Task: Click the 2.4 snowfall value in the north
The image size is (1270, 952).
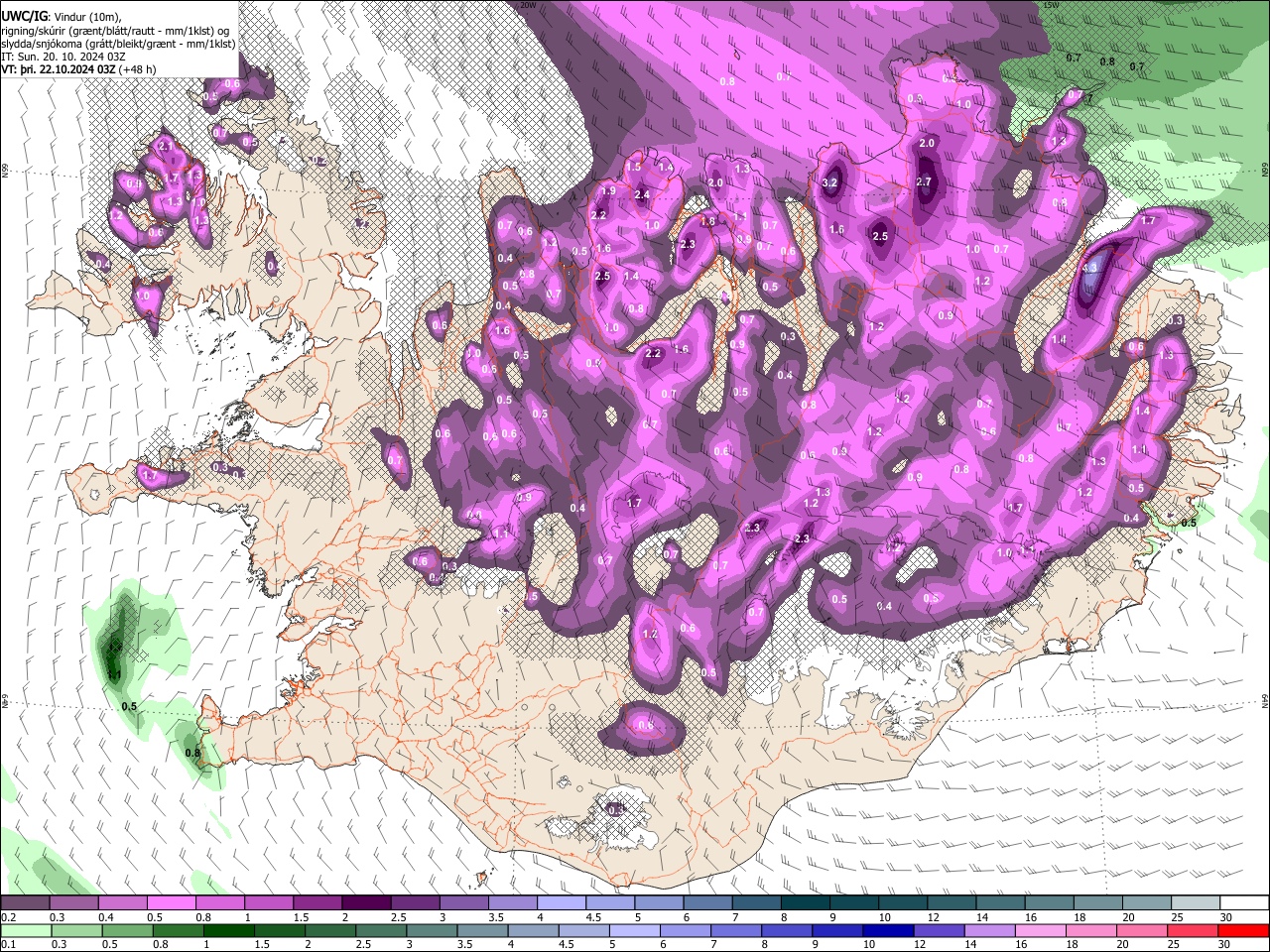Action: pyautogui.click(x=642, y=195)
